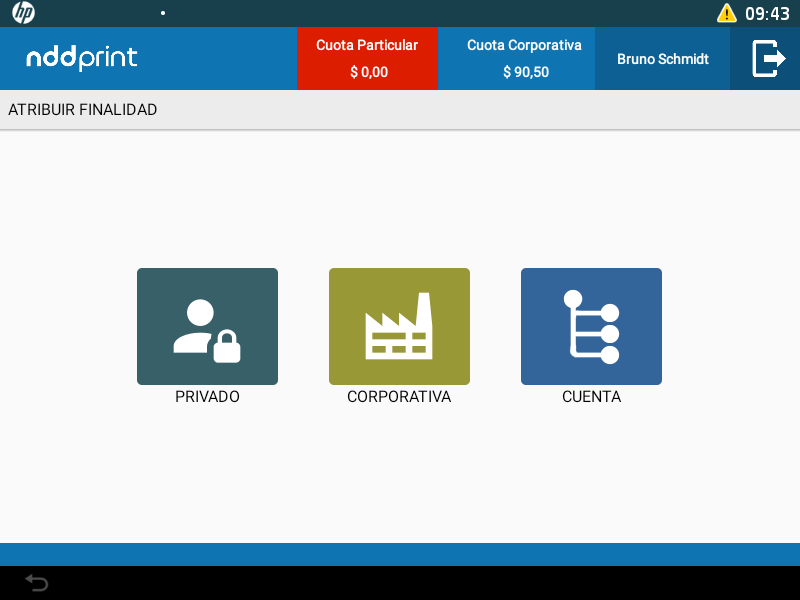Viewport: 800px width, 600px height.
Task: Click the PRIVADO text label
Action: point(207,397)
